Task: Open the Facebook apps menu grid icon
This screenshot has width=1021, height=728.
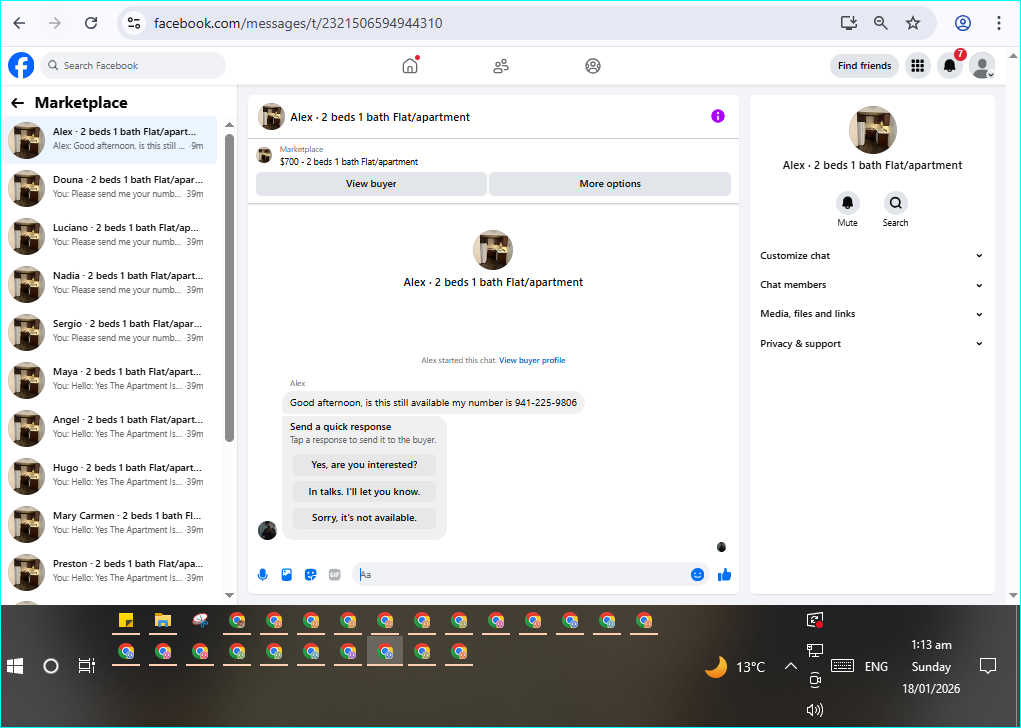Action: pos(917,66)
